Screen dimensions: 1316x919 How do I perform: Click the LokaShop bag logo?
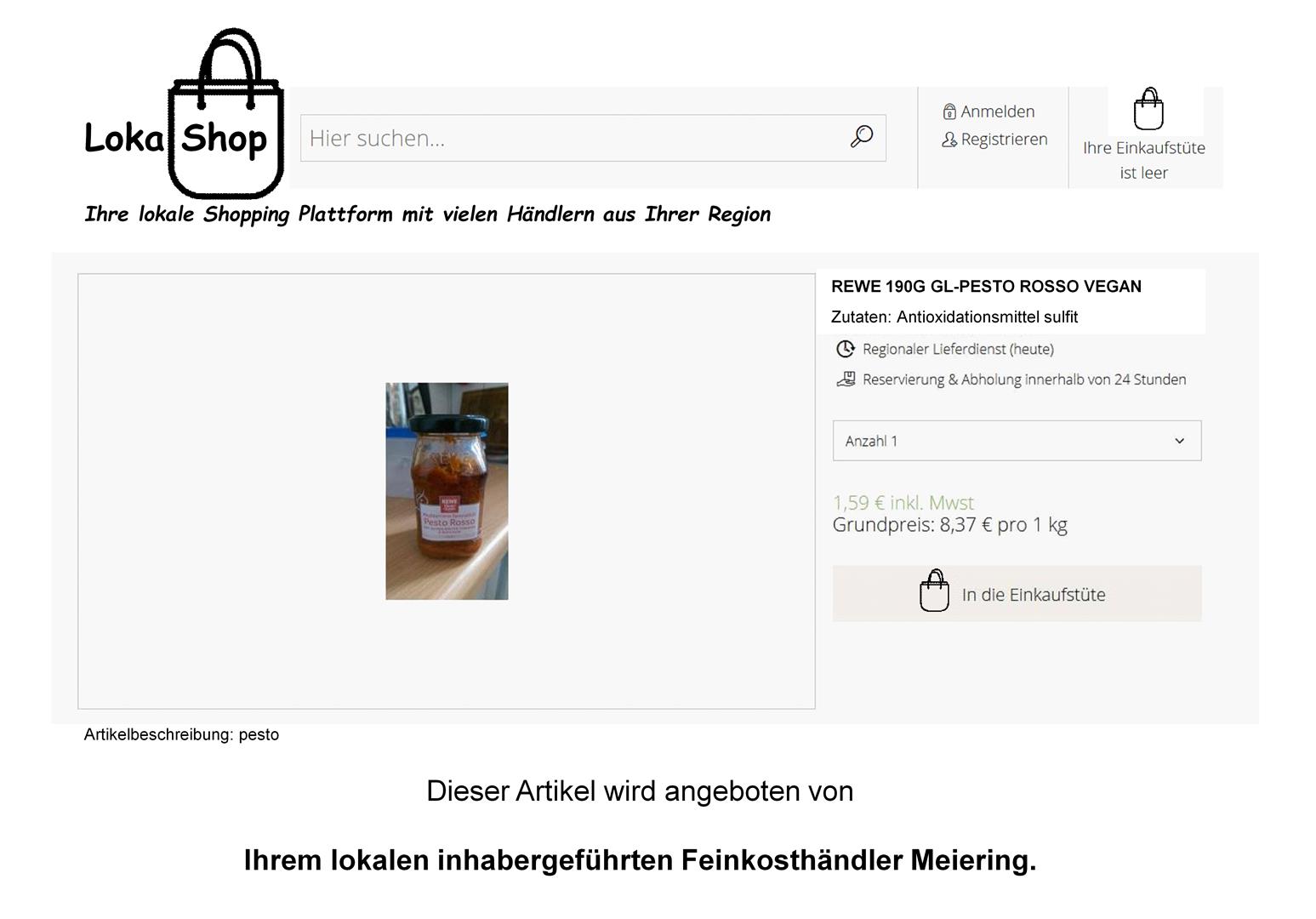tap(184, 115)
